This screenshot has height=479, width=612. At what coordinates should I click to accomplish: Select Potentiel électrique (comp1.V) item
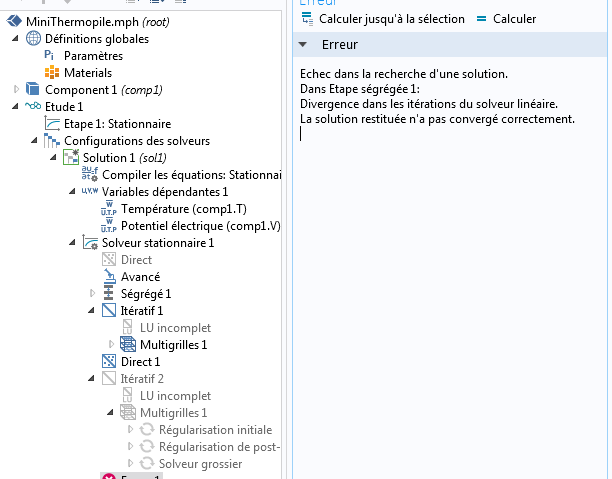198,226
